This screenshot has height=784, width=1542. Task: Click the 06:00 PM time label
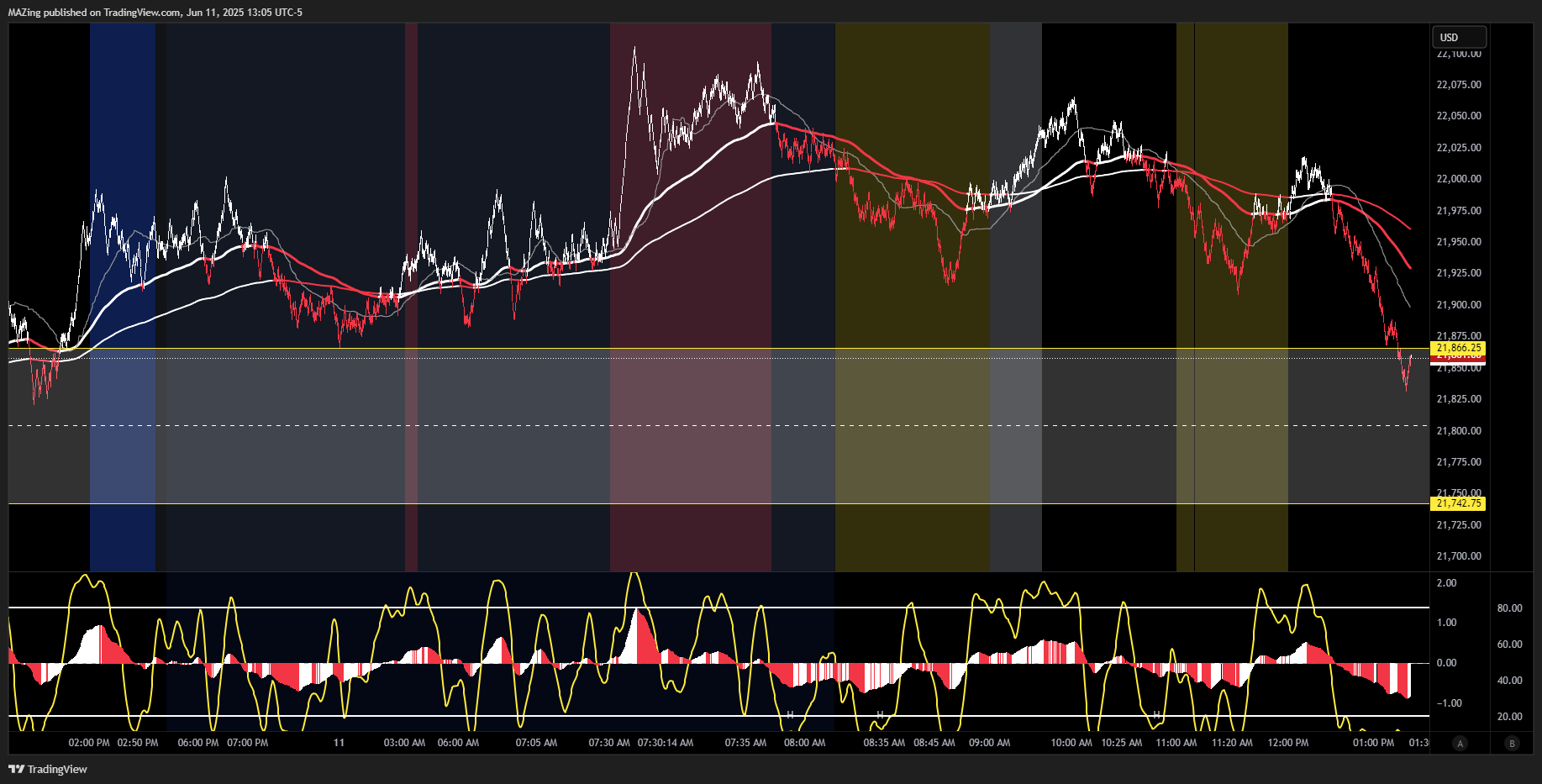[198, 743]
